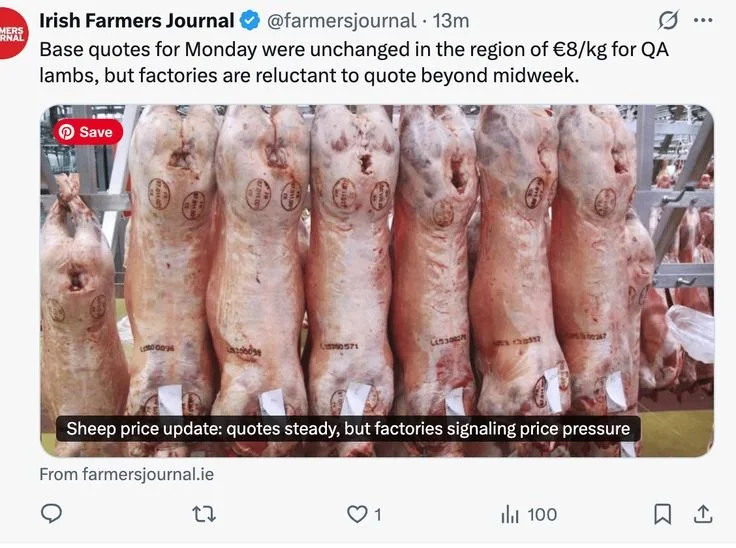Click the Pinterest Save button on the image
This screenshot has width=736, height=548.
coord(88,132)
